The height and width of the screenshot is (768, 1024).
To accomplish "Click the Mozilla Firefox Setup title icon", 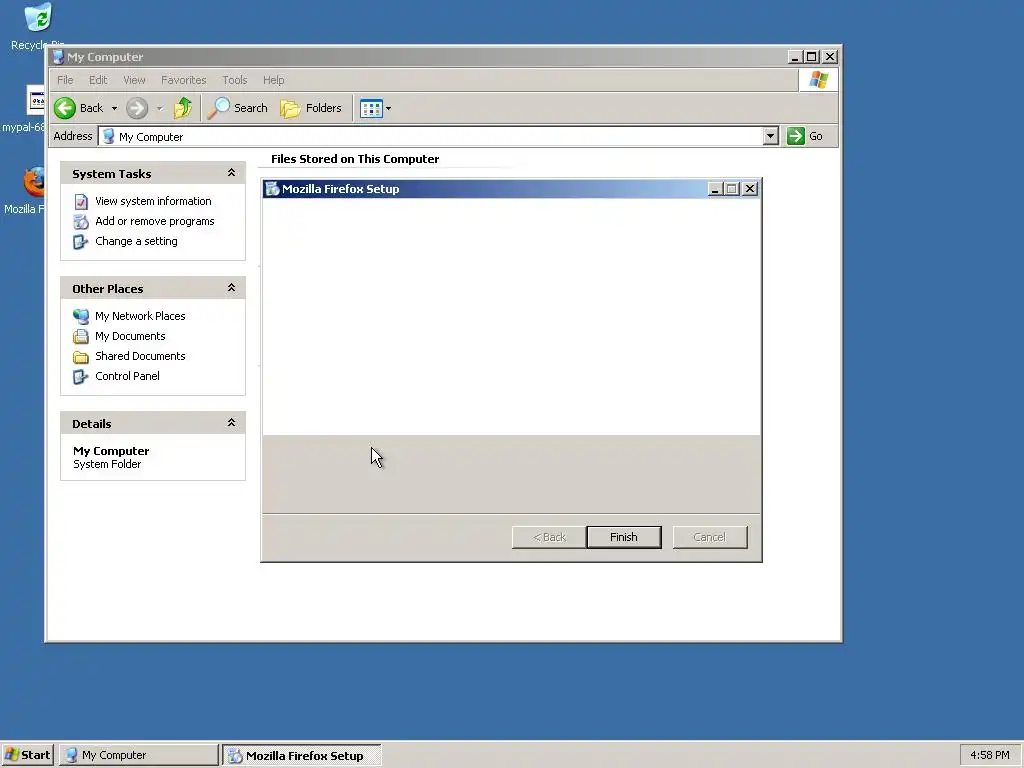I will tap(272, 189).
